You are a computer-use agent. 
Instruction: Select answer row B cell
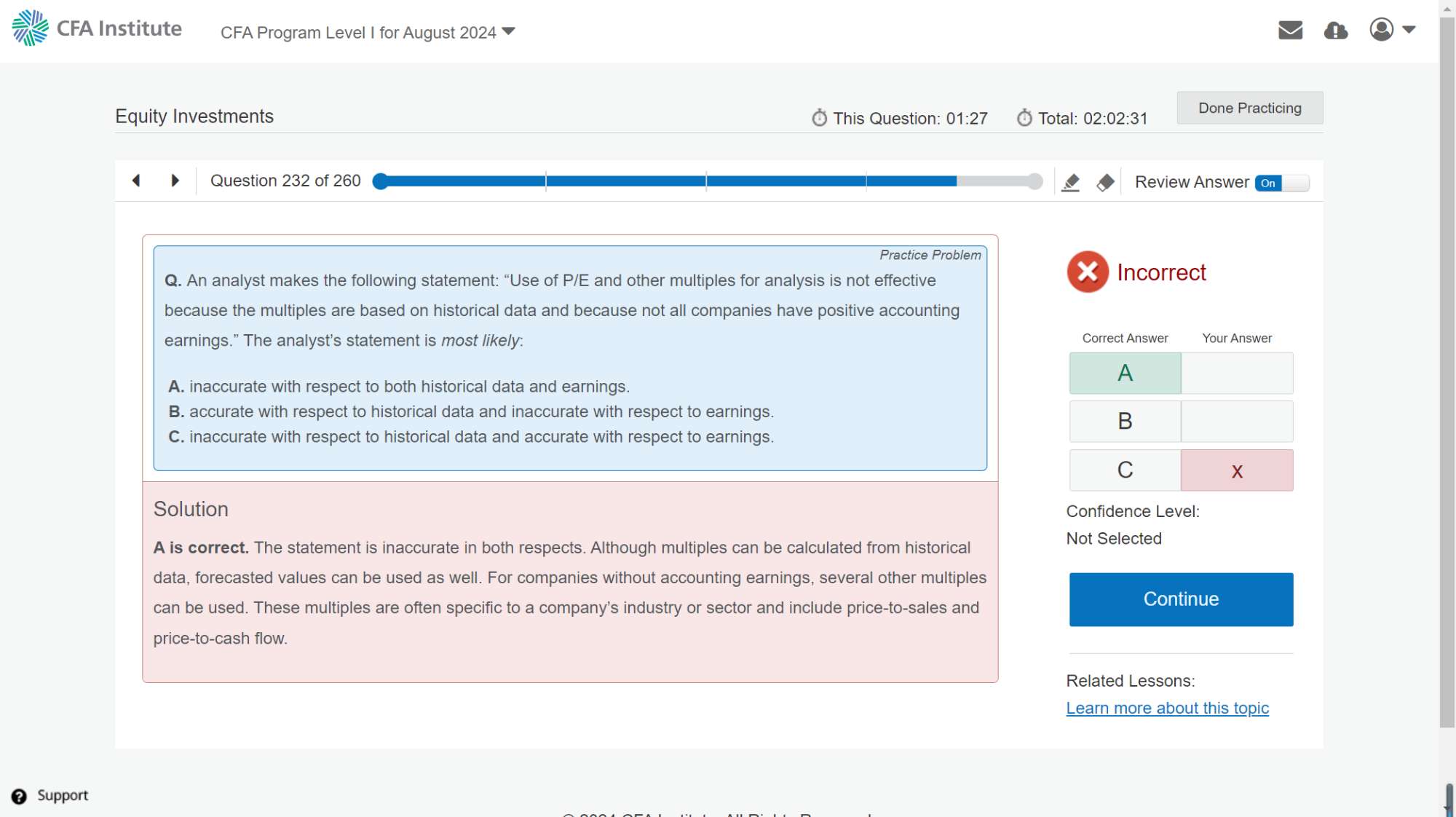click(1125, 422)
